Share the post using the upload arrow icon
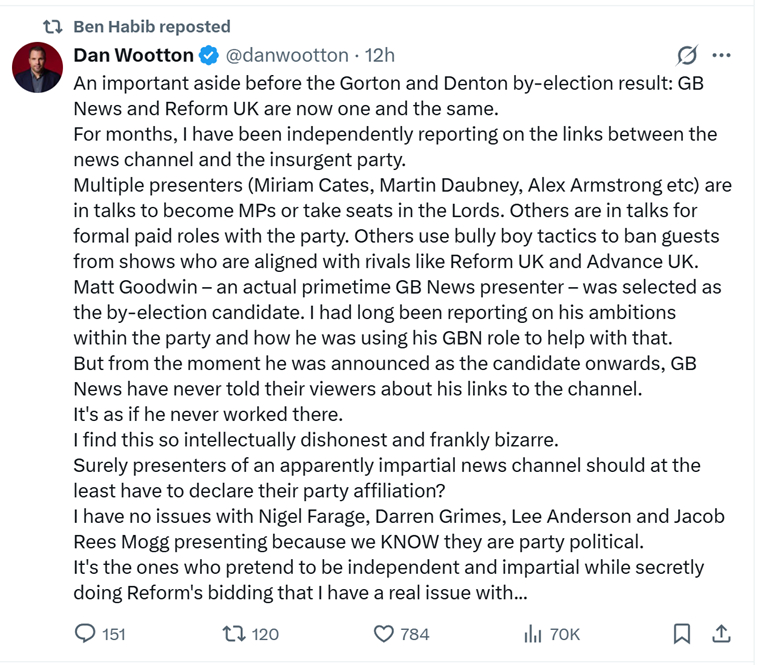This screenshot has height=665, width=759. pos(720,633)
